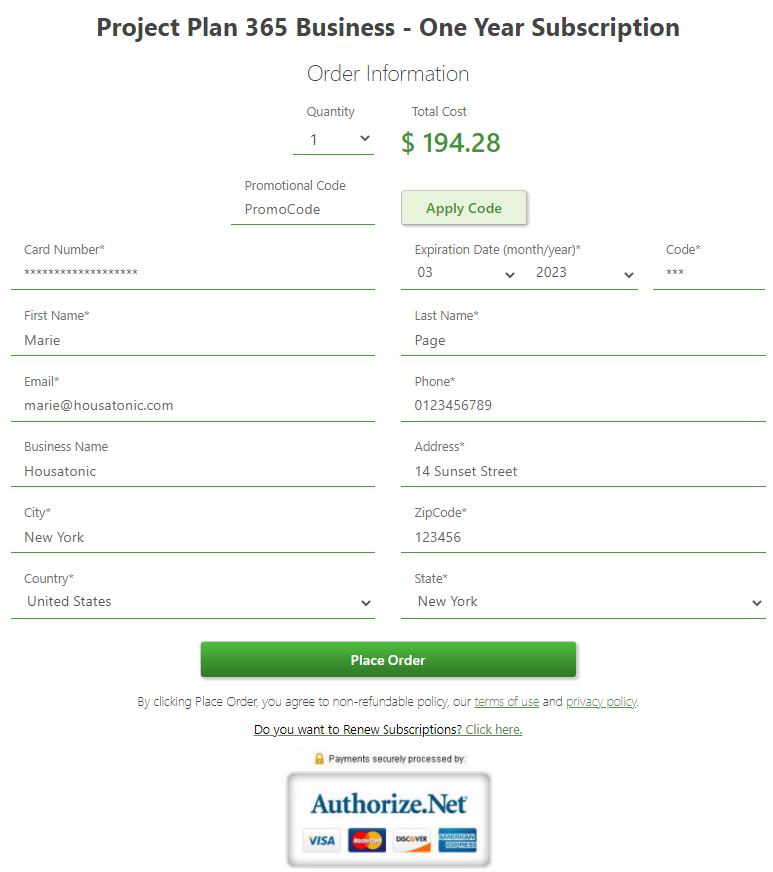Submit with the Place Order button
Image resolution: width=773 pixels, height=872 pixels.
click(x=388, y=660)
